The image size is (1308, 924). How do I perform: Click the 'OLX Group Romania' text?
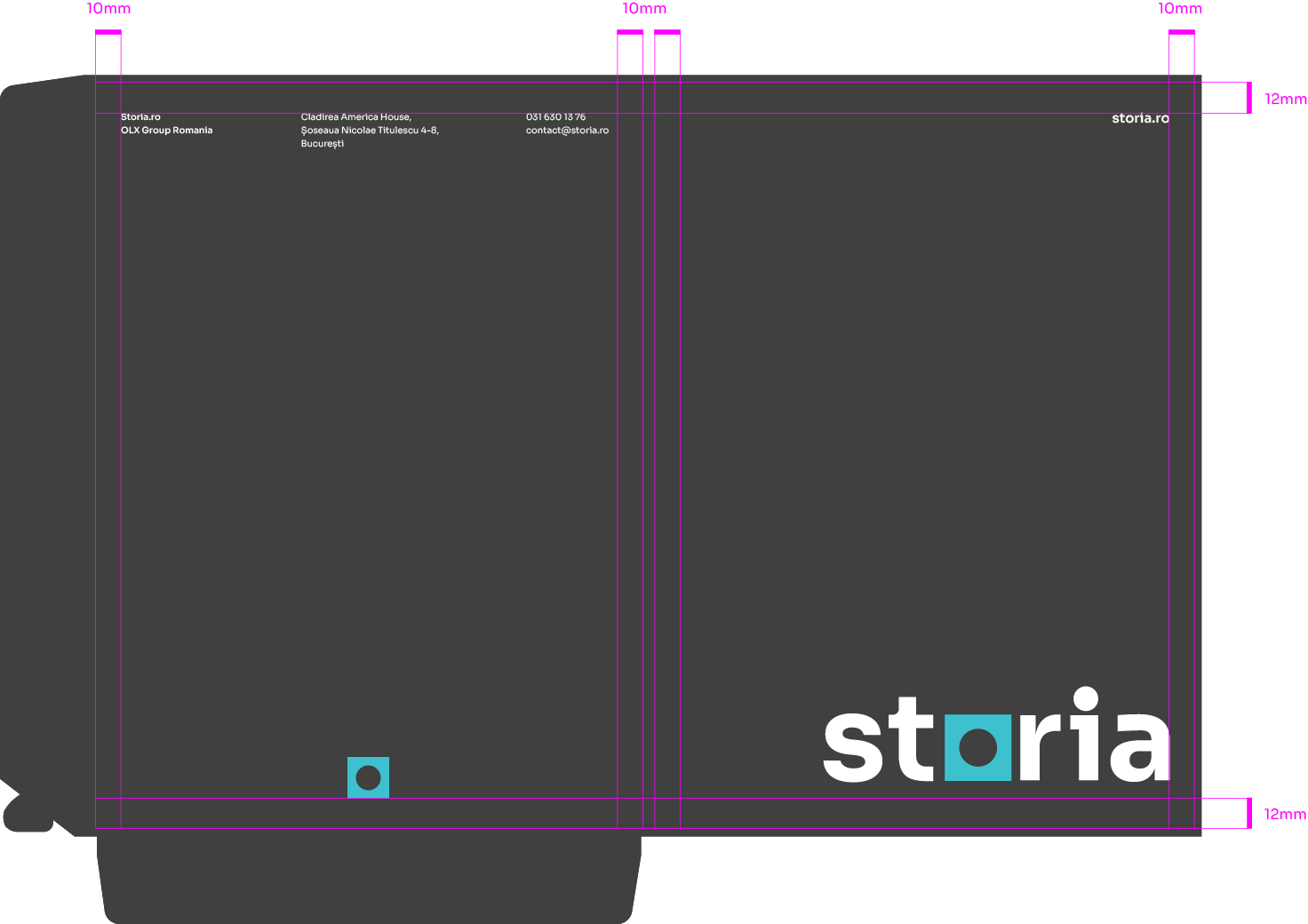tap(166, 131)
